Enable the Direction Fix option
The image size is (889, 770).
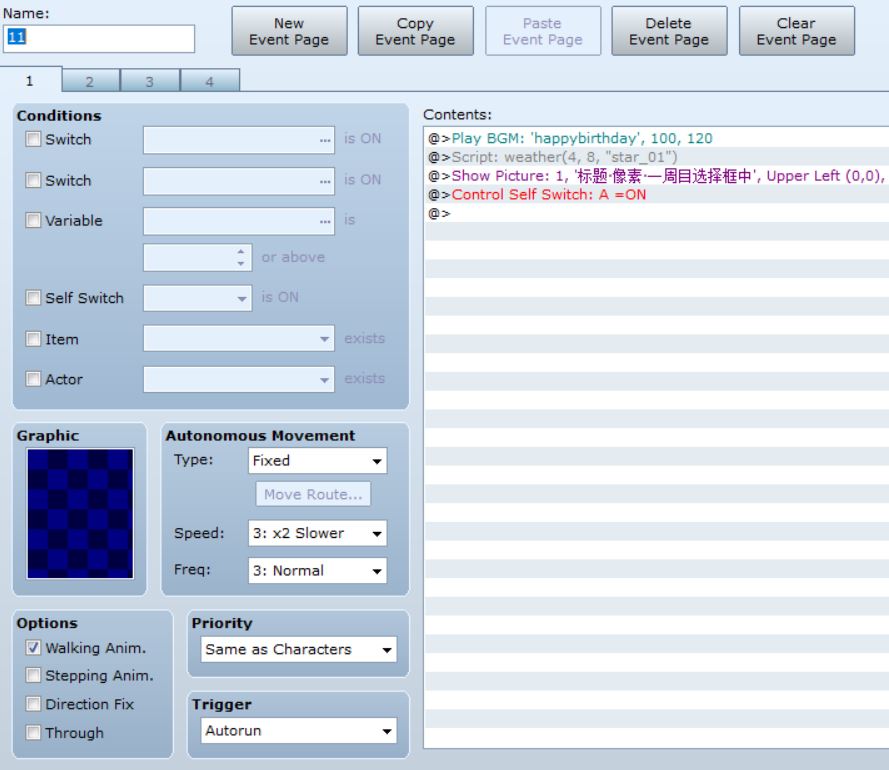click(x=33, y=704)
